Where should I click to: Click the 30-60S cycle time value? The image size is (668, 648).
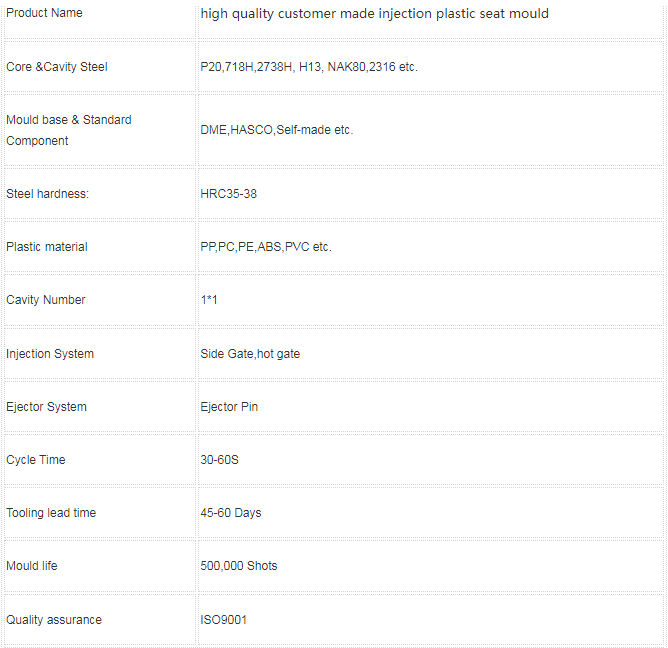coord(219,460)
